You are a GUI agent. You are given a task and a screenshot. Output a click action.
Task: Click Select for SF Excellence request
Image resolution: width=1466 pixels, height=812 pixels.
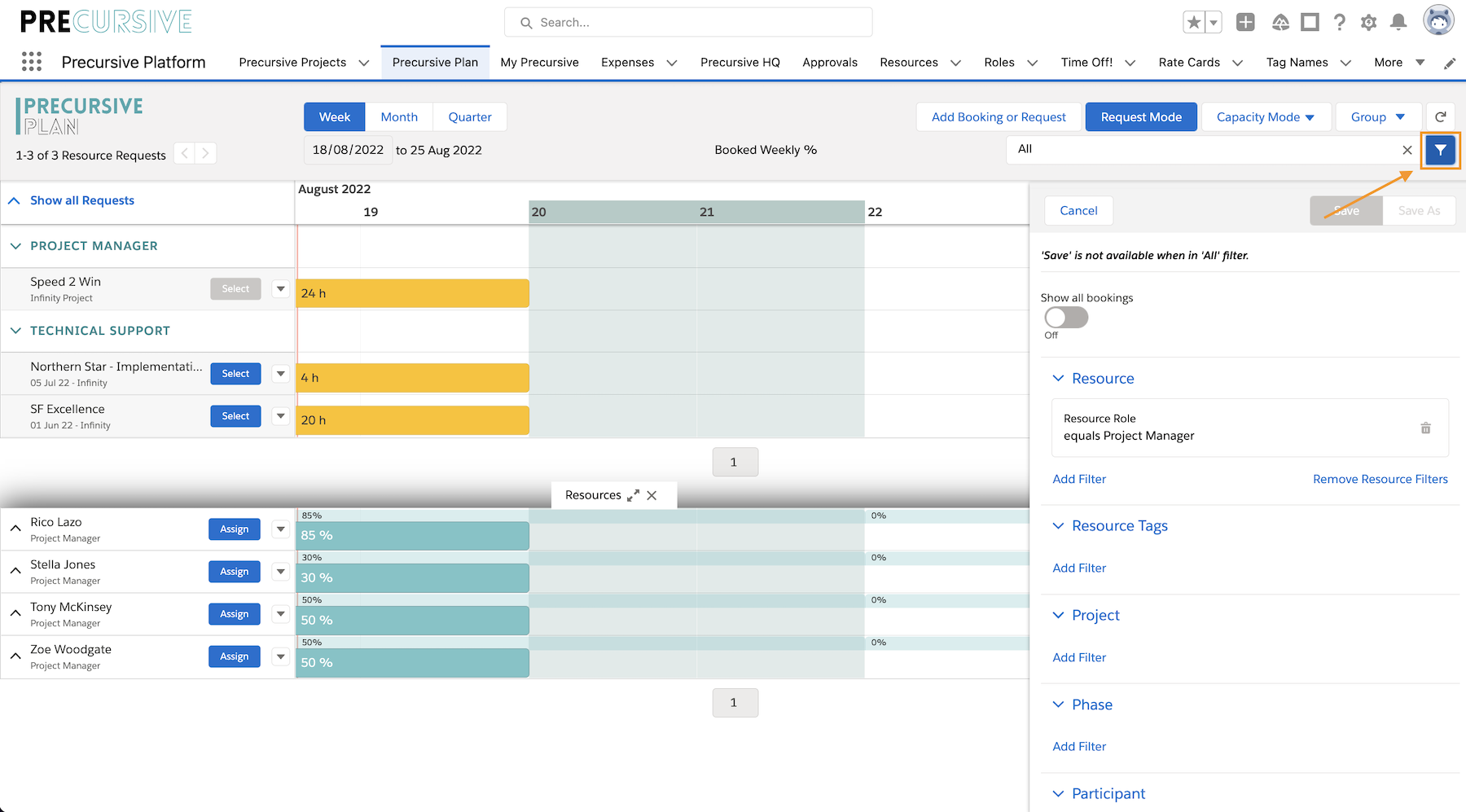pos(235,416)
